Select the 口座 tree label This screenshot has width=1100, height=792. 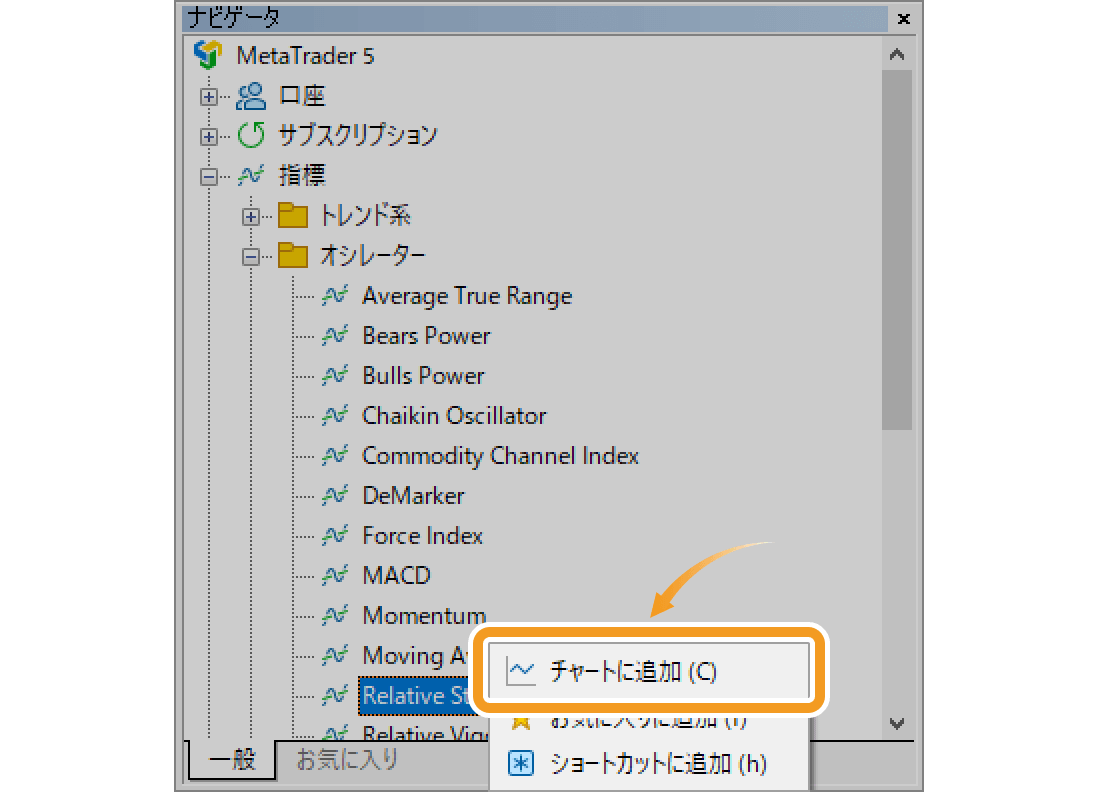point(302,95)
